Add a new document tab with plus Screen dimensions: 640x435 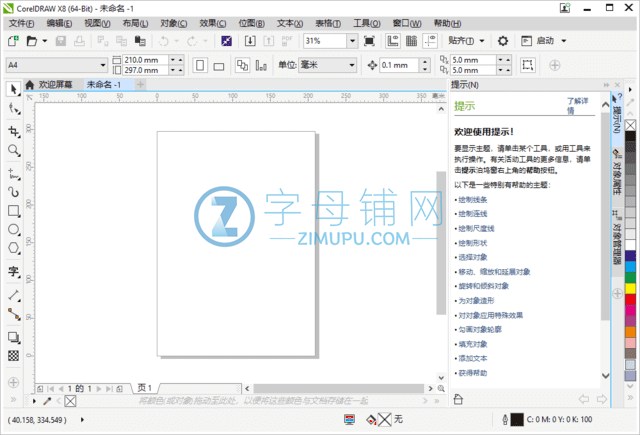[x=140, y=85]
